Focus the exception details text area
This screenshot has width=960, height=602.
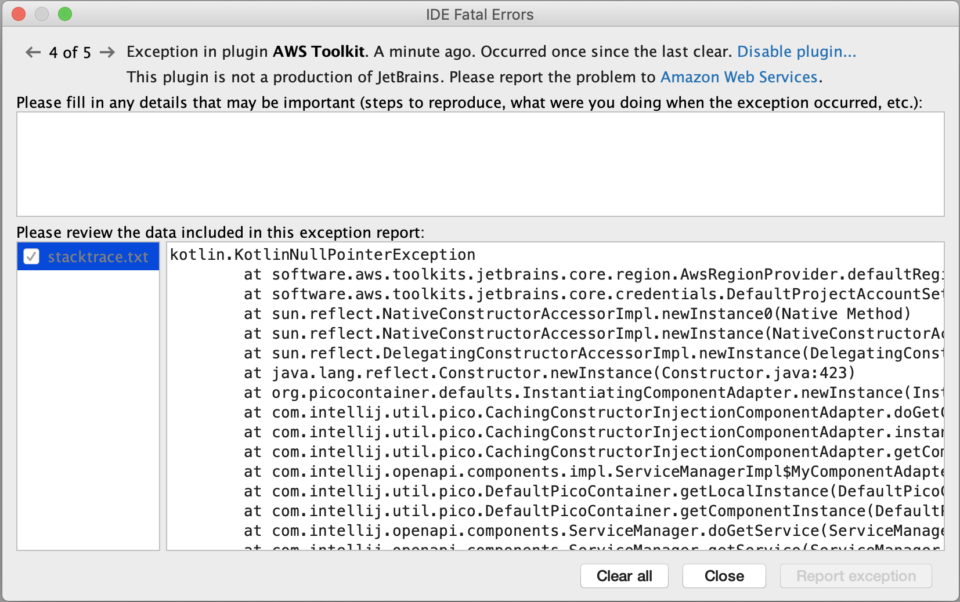tap(480, 164)
